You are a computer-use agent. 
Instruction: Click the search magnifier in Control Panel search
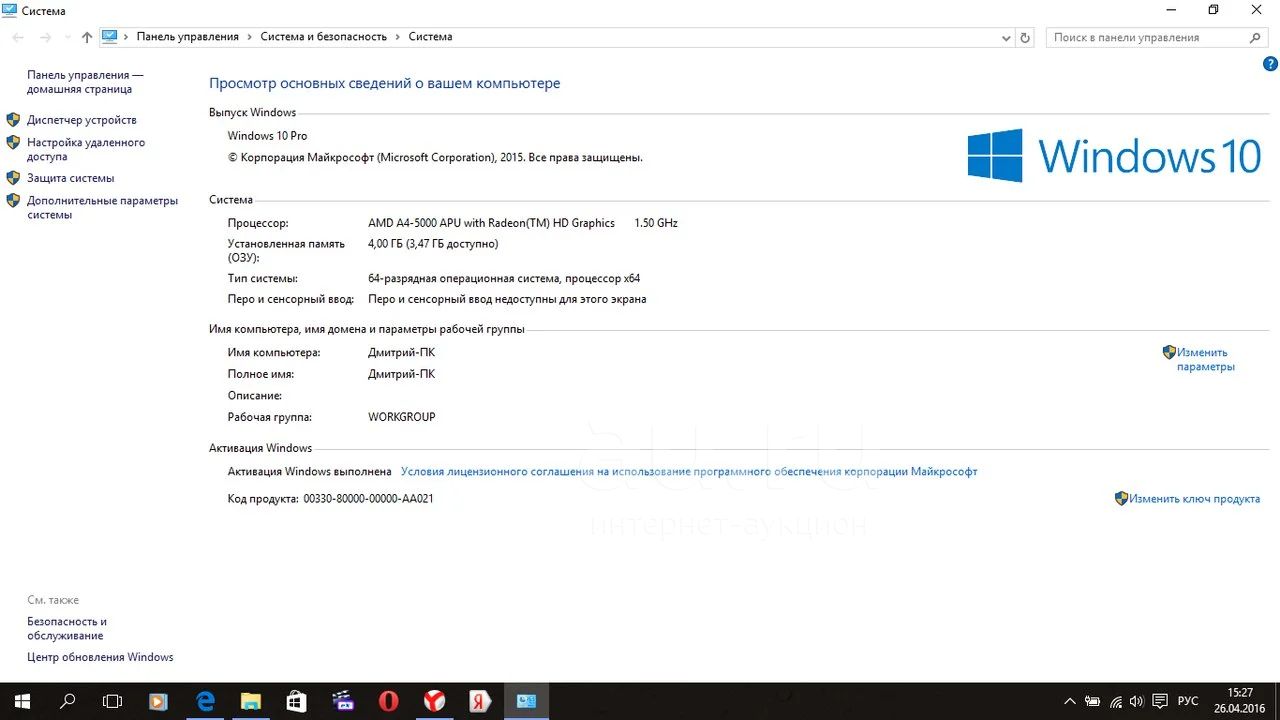(x=1257, y=37)
